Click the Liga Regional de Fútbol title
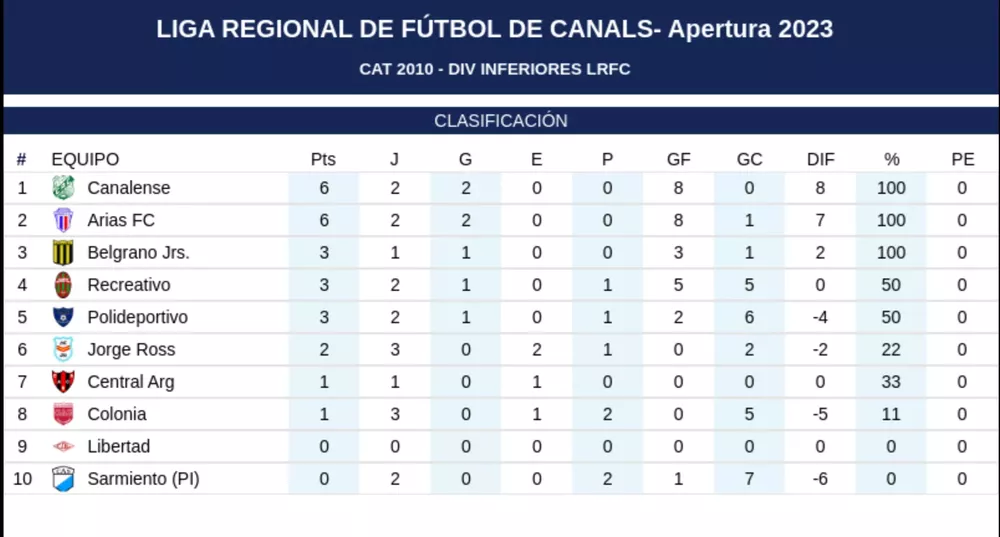Image resolution: width=1000 pixels, height=537 pixels. coord(495,29)
